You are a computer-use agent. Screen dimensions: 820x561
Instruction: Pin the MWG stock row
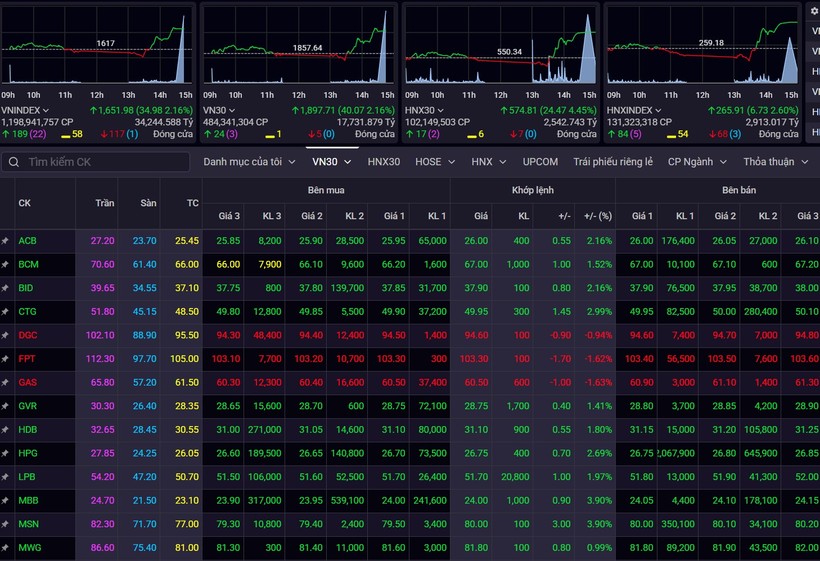coord(5,549)
